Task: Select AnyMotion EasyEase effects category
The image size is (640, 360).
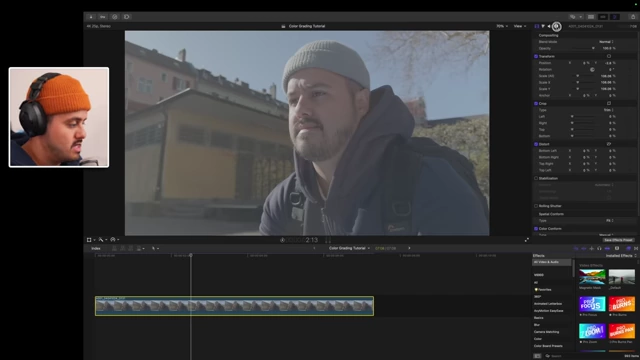Action: click(x=549, y=311)
